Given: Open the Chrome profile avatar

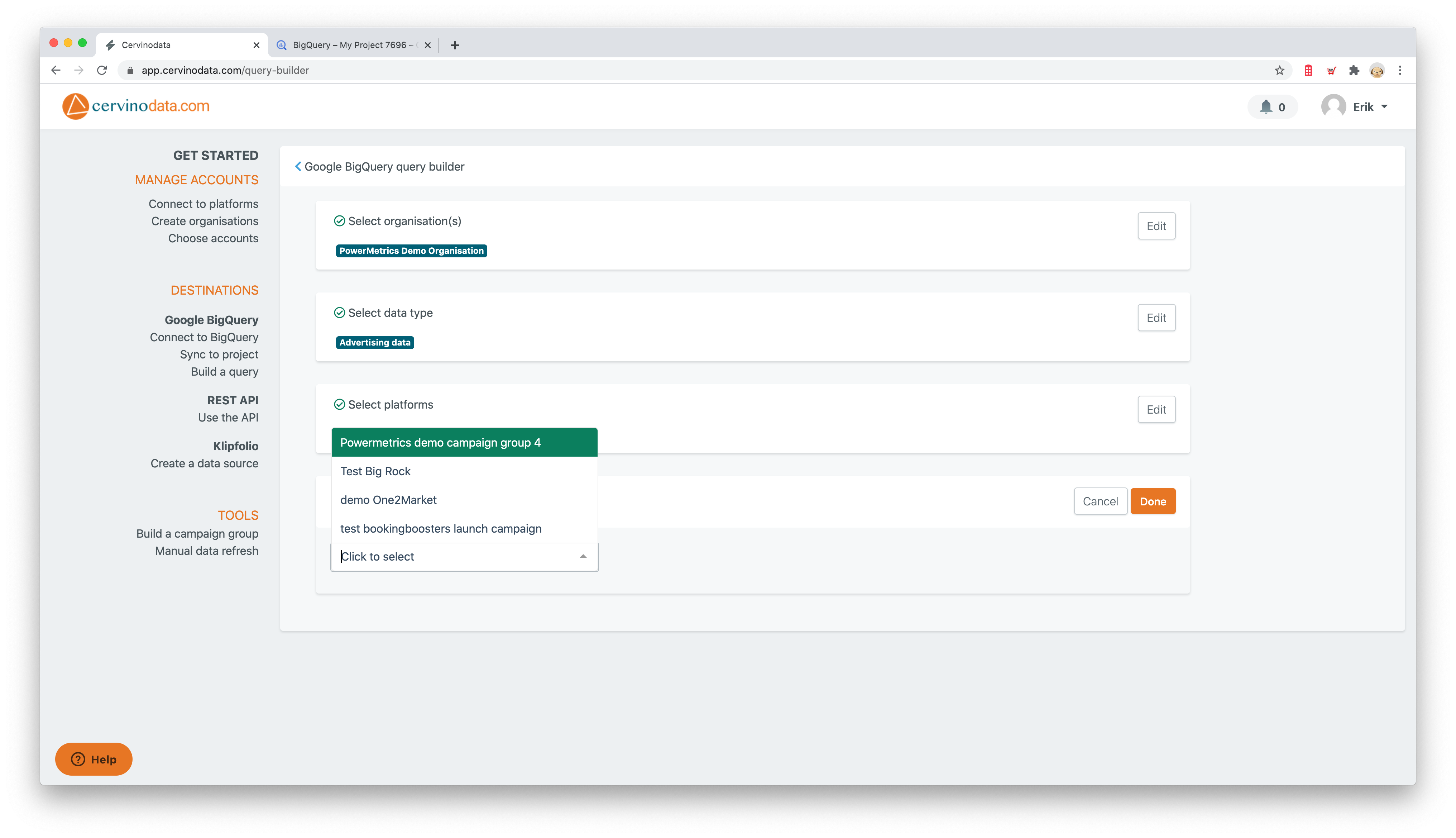Looking at the screenshot, I should click(x=1376, y=70).
